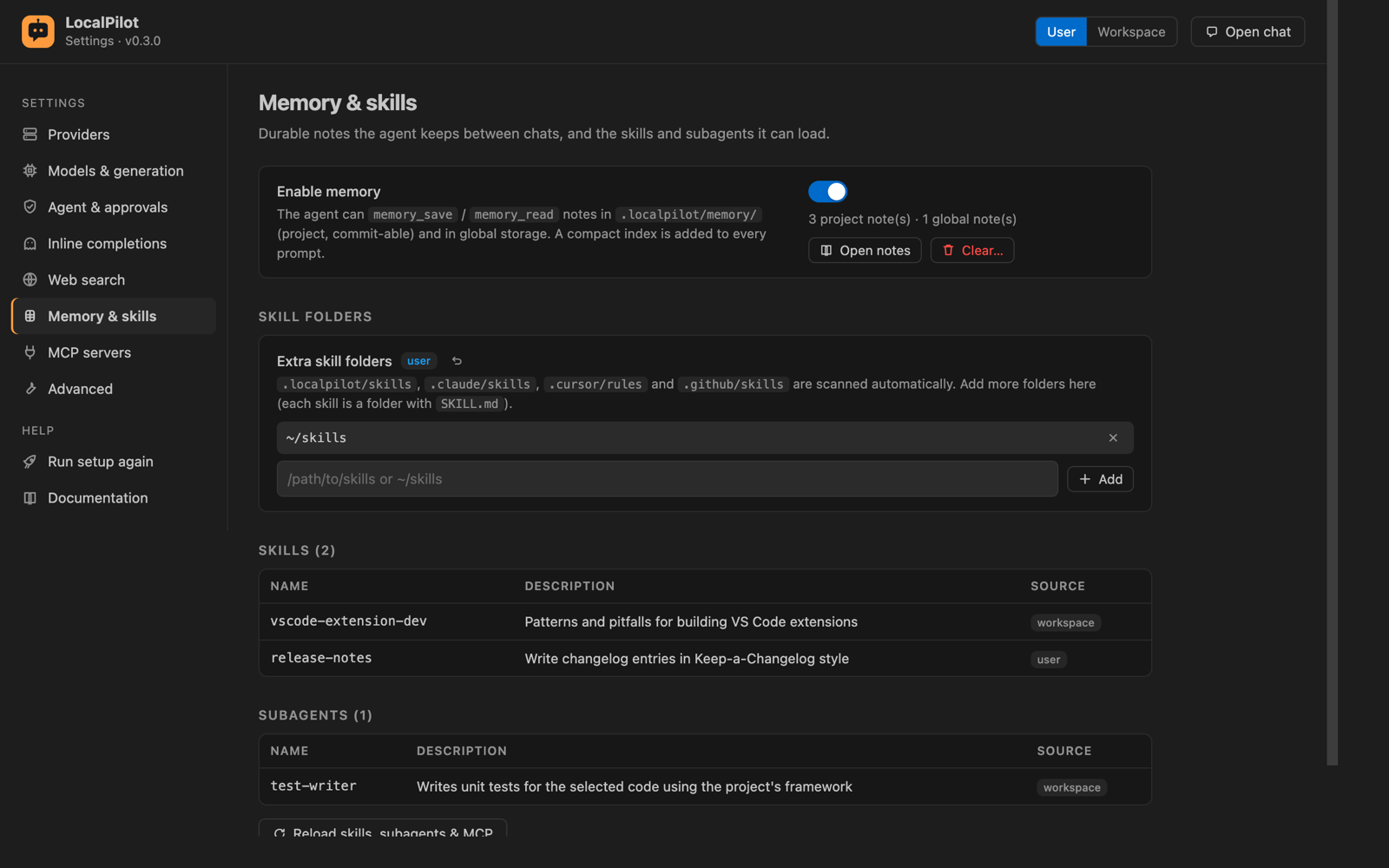The image size is (1389, 868).
Task: Remove the ~/skills folder entry
Action: coord(1113,438)
